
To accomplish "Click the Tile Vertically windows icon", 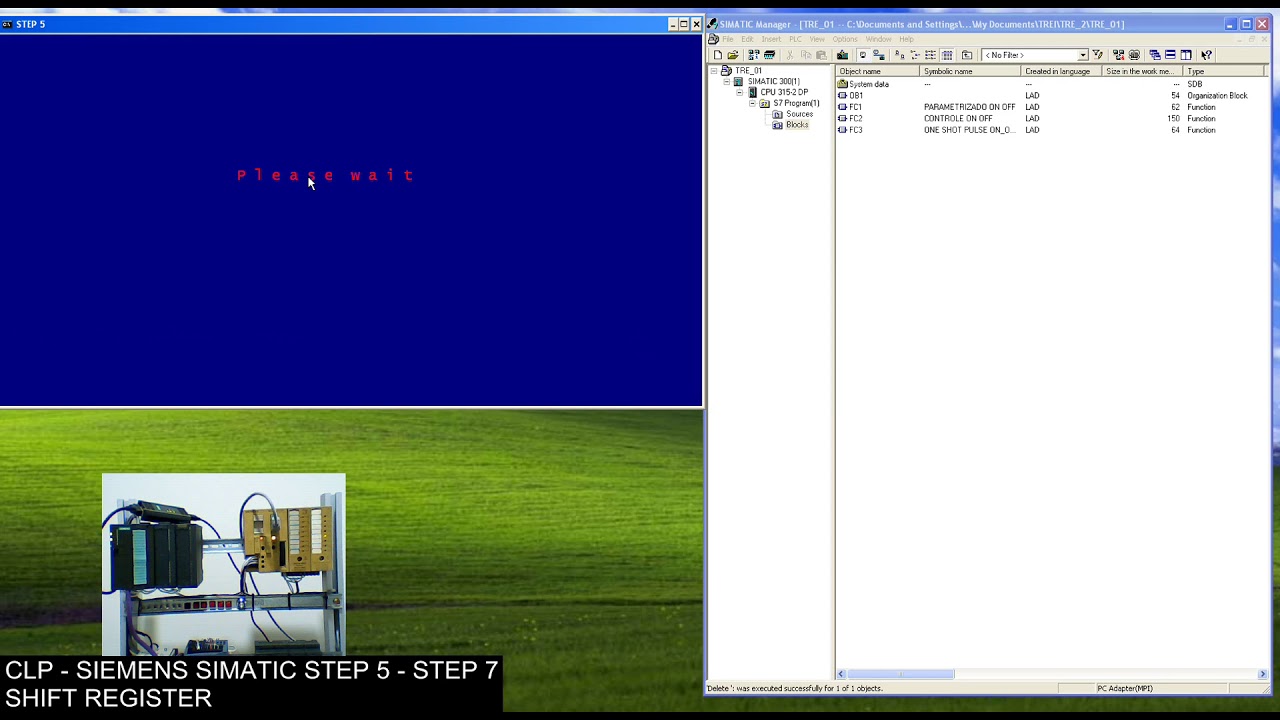I will point(1186,55).
